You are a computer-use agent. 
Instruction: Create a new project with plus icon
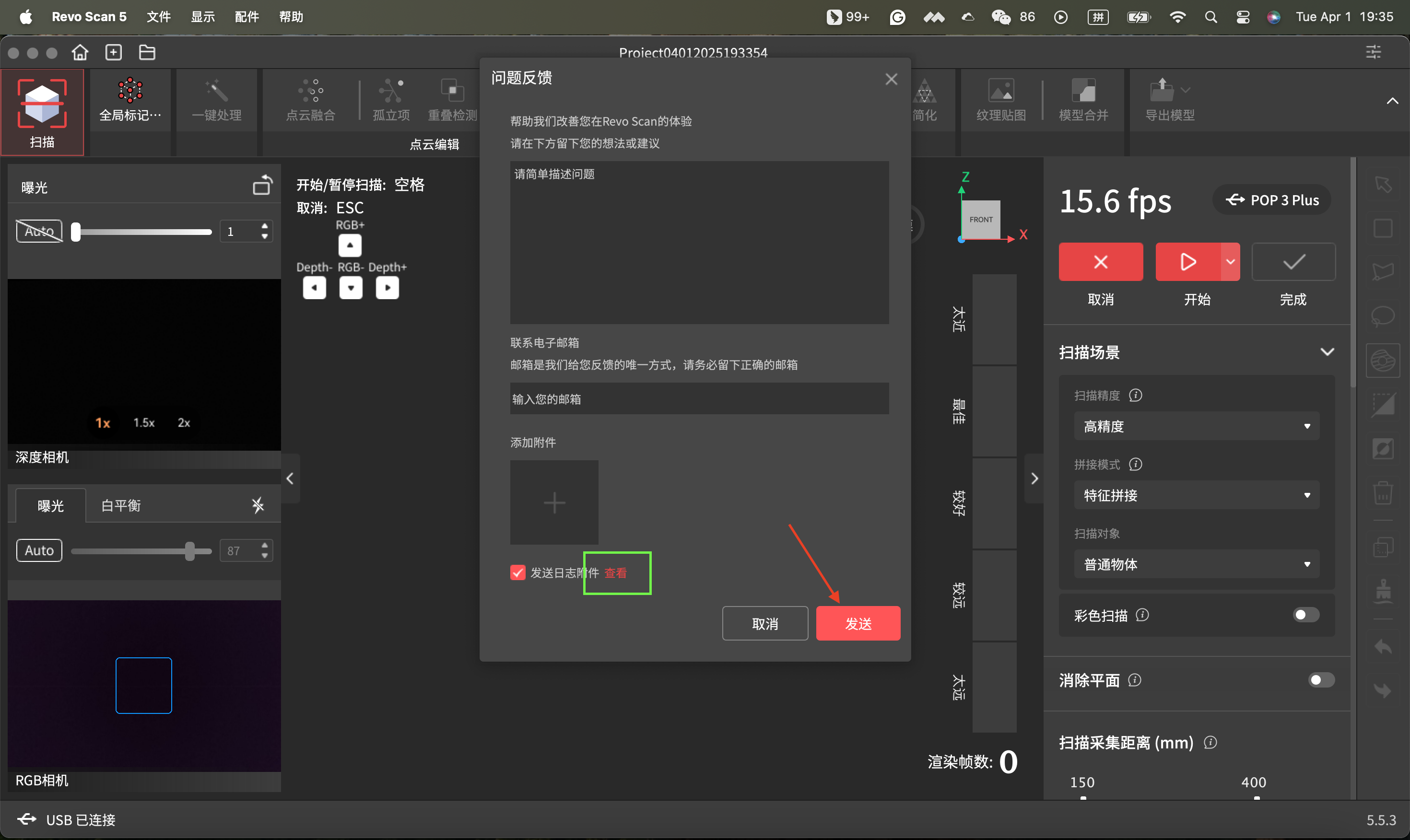pyautogui.click(x=114, y=53)
